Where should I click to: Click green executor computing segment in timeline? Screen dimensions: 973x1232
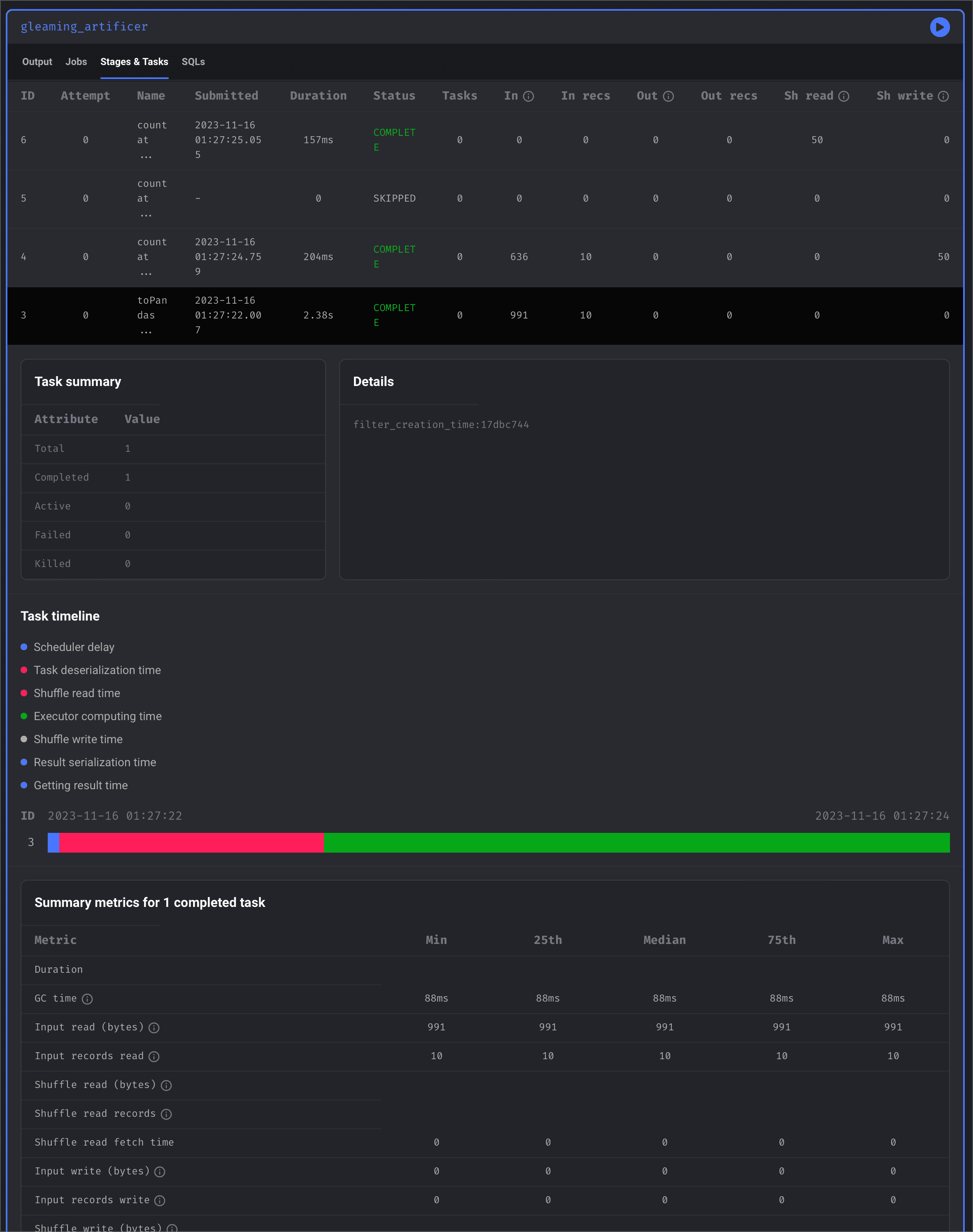point(636,842)
